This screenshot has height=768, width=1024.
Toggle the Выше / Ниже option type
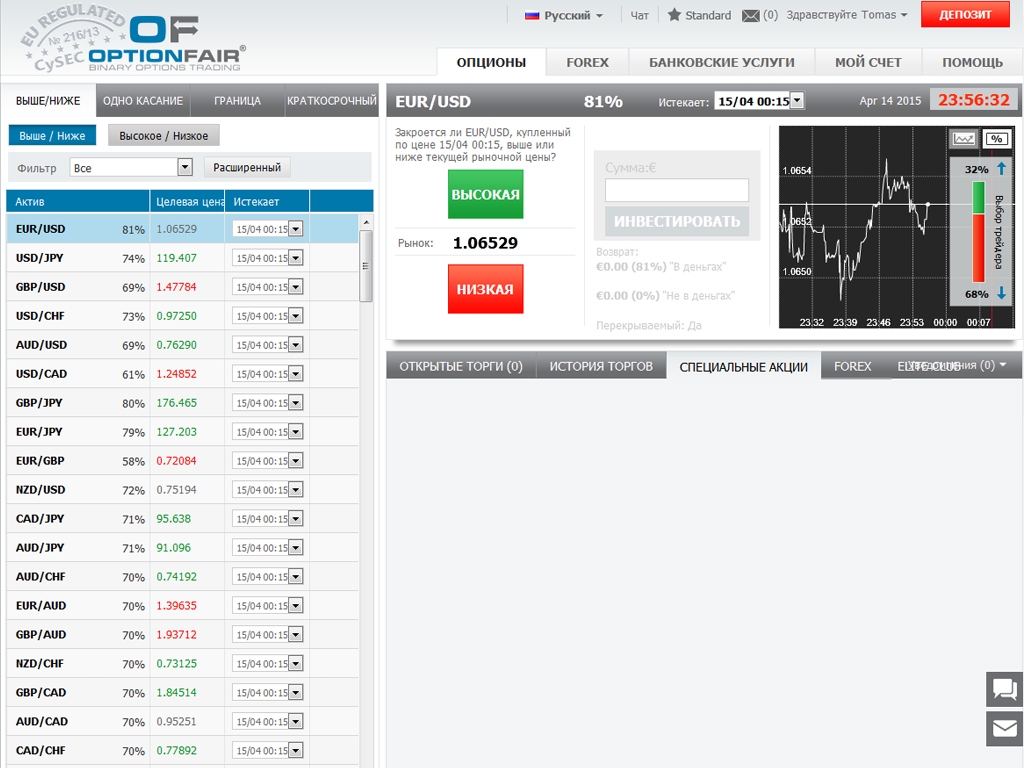pos(52,135)
